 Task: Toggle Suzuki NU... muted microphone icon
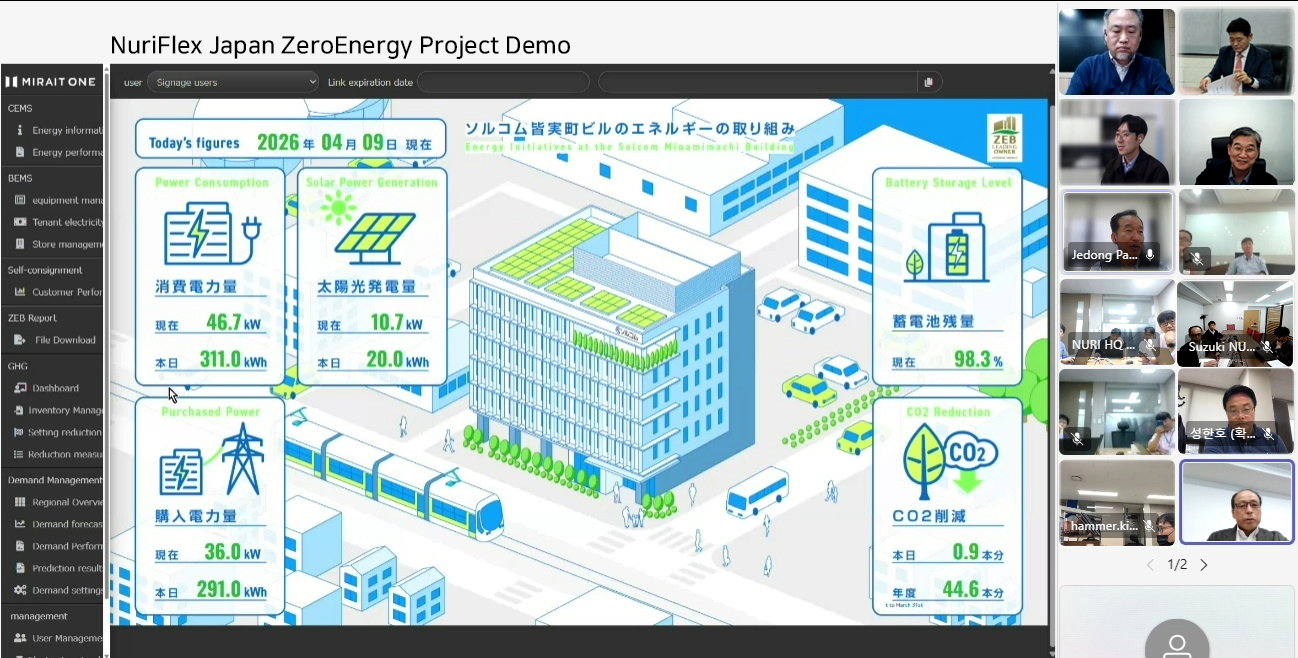pos(1267,347)
